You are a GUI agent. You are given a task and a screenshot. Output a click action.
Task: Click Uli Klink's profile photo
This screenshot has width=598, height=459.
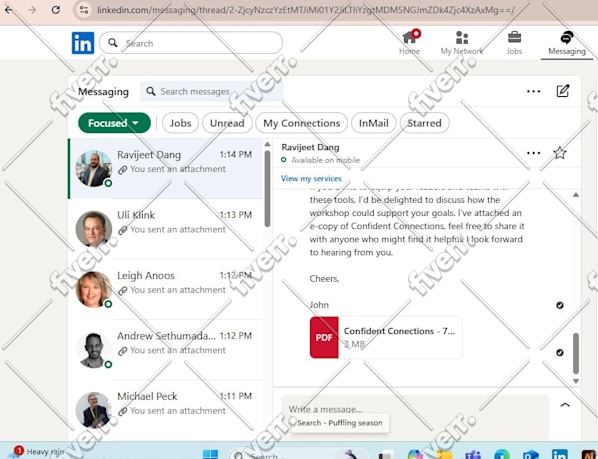(93, 229)
